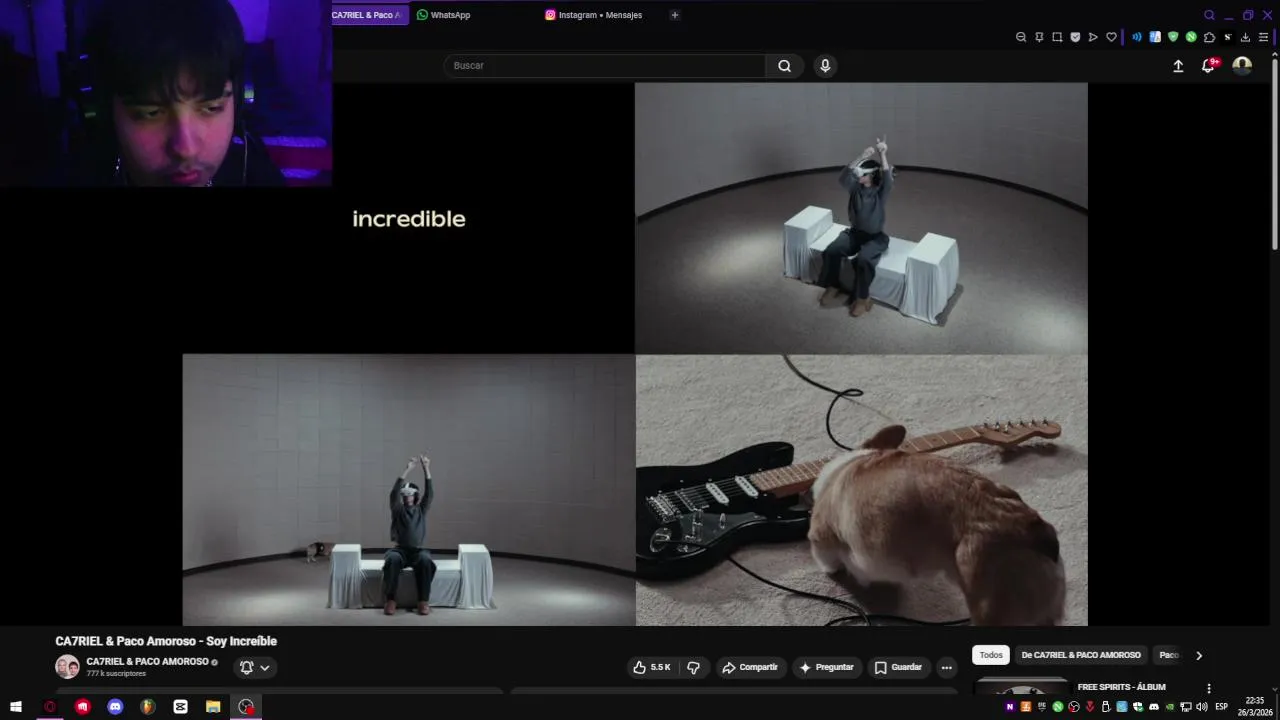Open File Explorer from the taskbar
Viewport: 1280px width, 720px height.
coord(213,707)
